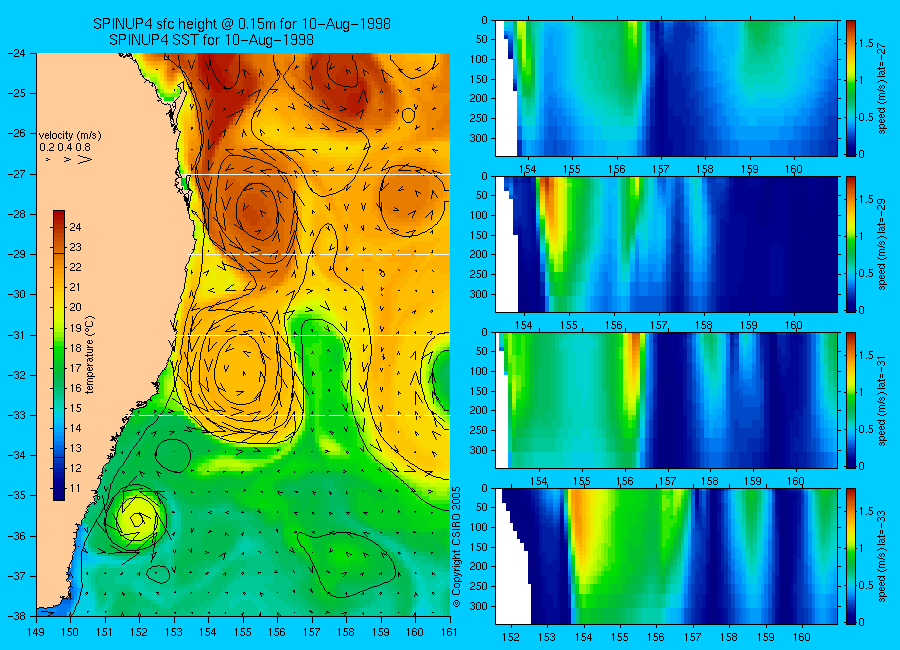Click the 'velocity (m/s)' legend label

tap(70, 136)
